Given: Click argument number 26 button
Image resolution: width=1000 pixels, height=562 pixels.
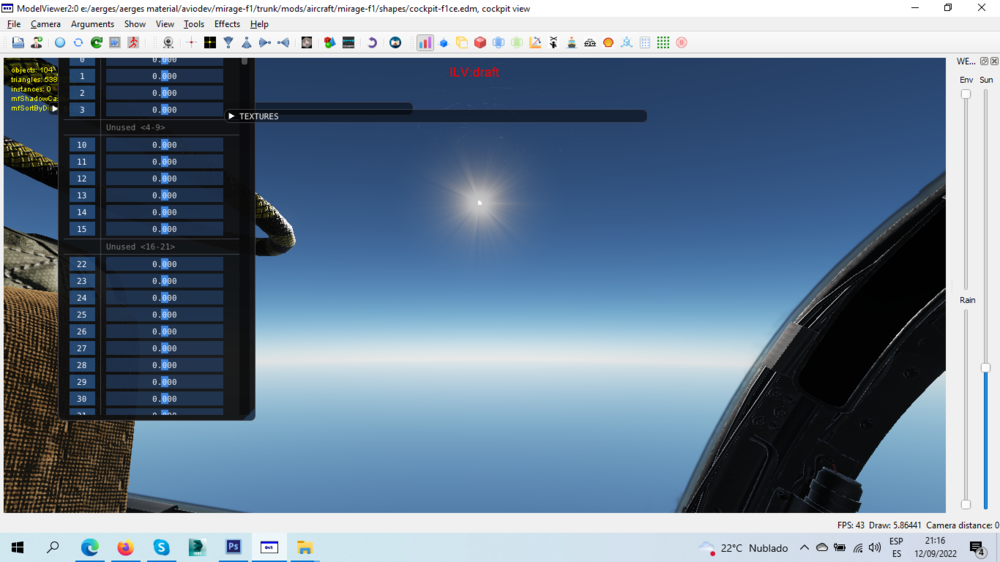Looking at the screenshot, I should [x=82, y=331].
